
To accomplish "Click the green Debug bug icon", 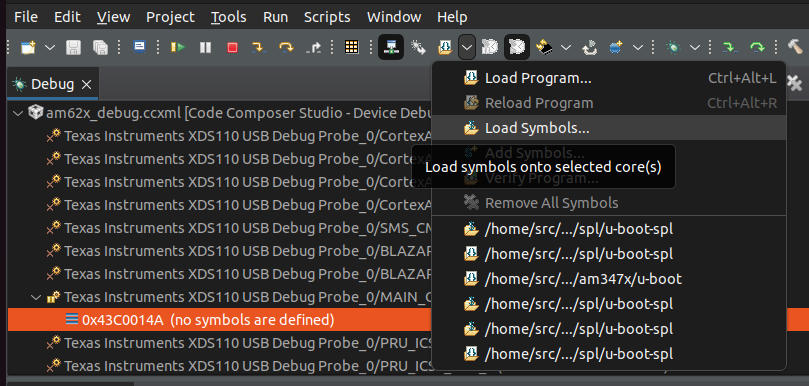I will pos(673,47).
